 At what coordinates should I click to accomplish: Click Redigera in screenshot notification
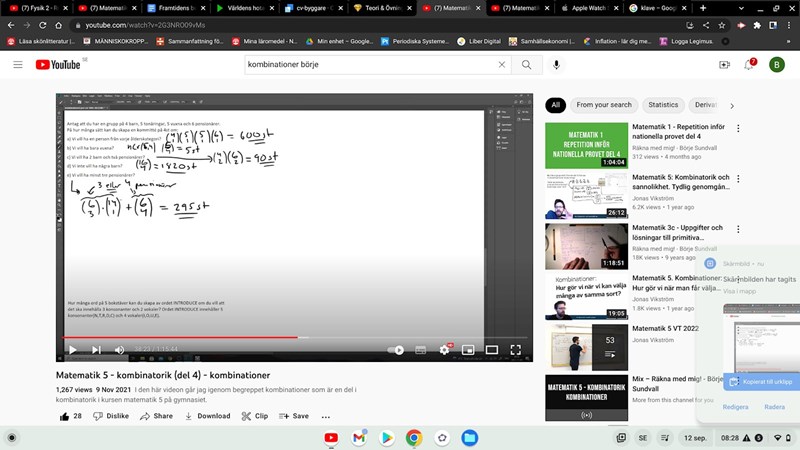735,407
